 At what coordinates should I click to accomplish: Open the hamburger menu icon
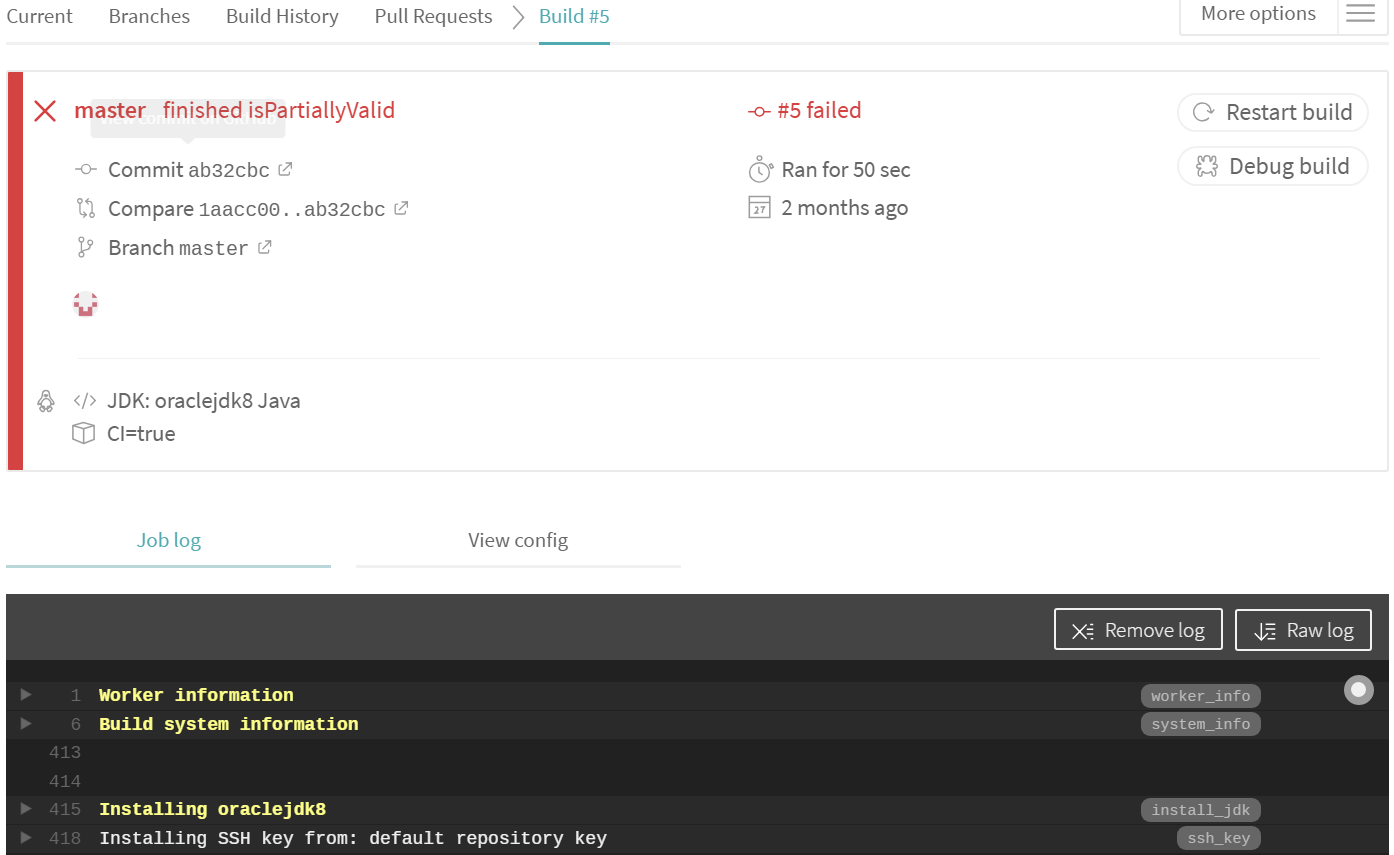[x=1360, y=14]
